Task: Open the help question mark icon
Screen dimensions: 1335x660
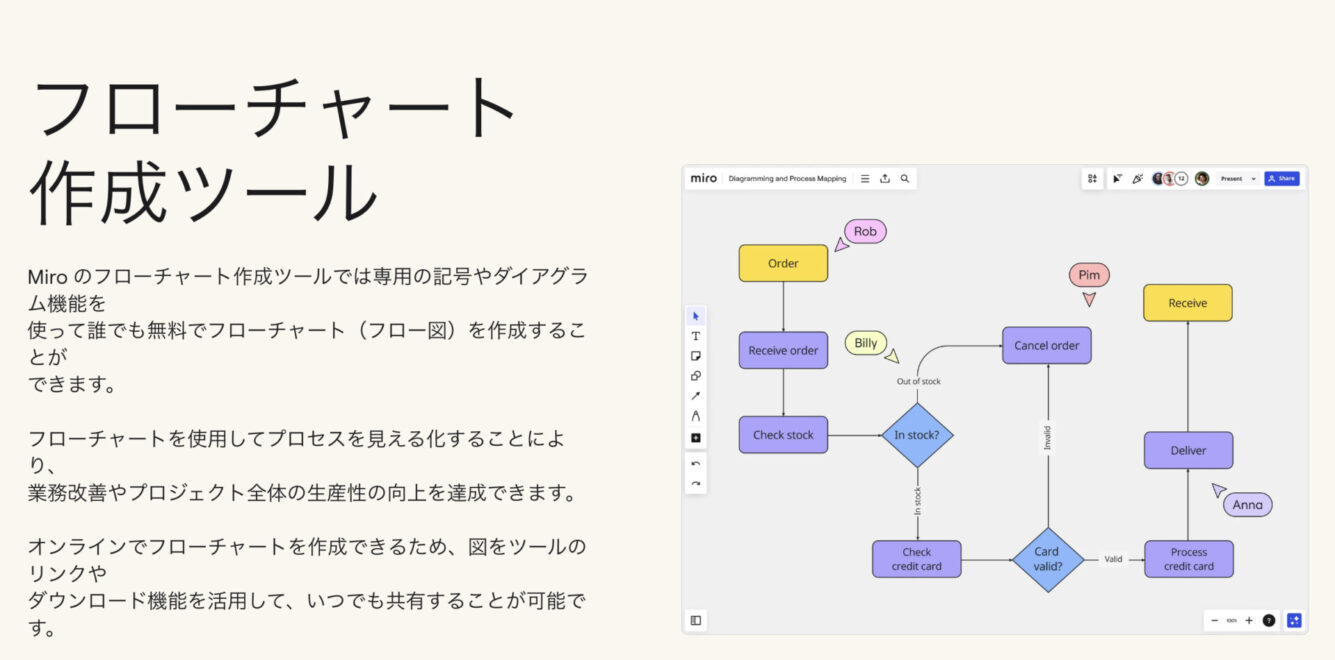Action: [x=1269, y=620]
